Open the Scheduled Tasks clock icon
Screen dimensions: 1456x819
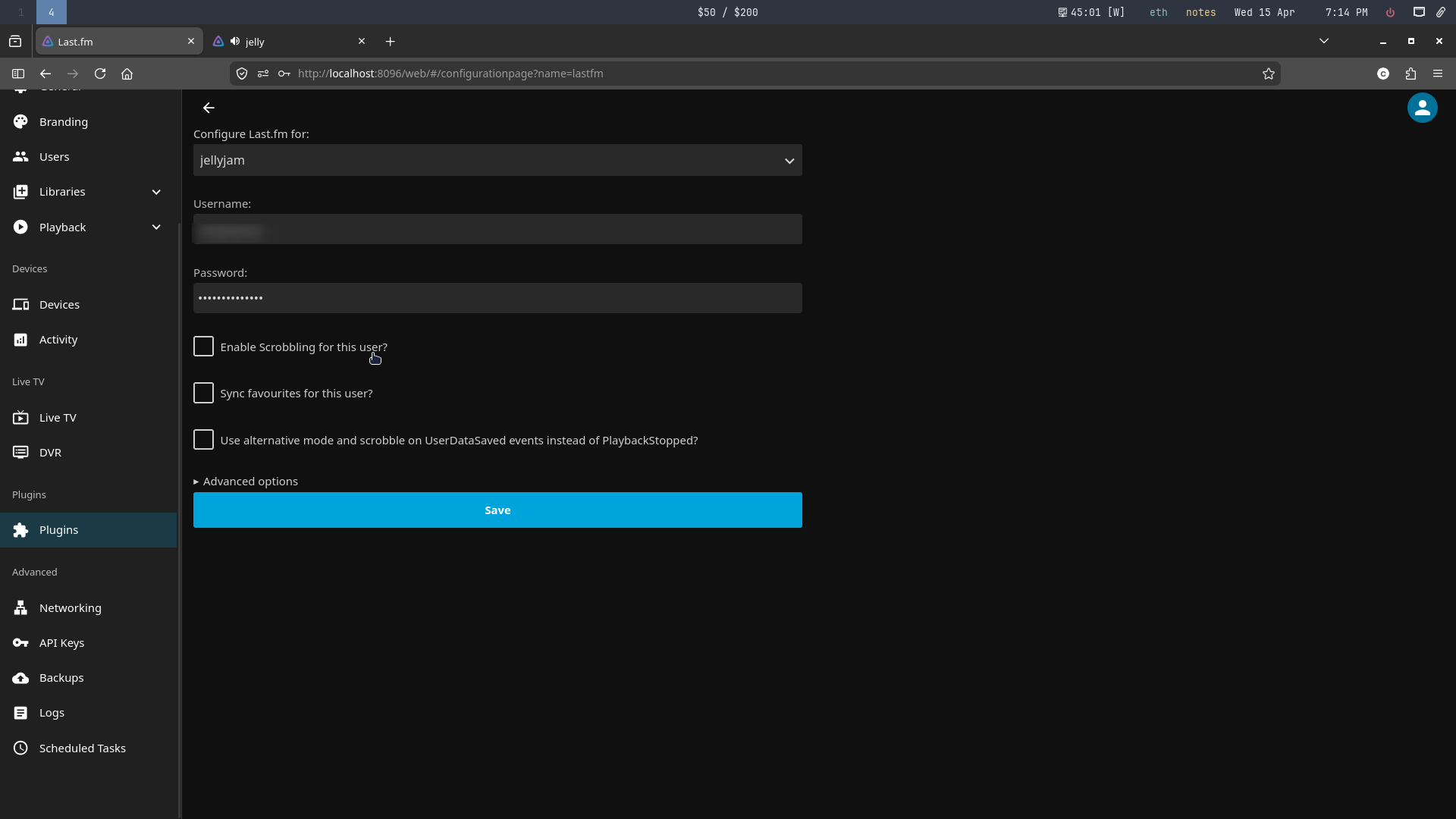(20, 748)
